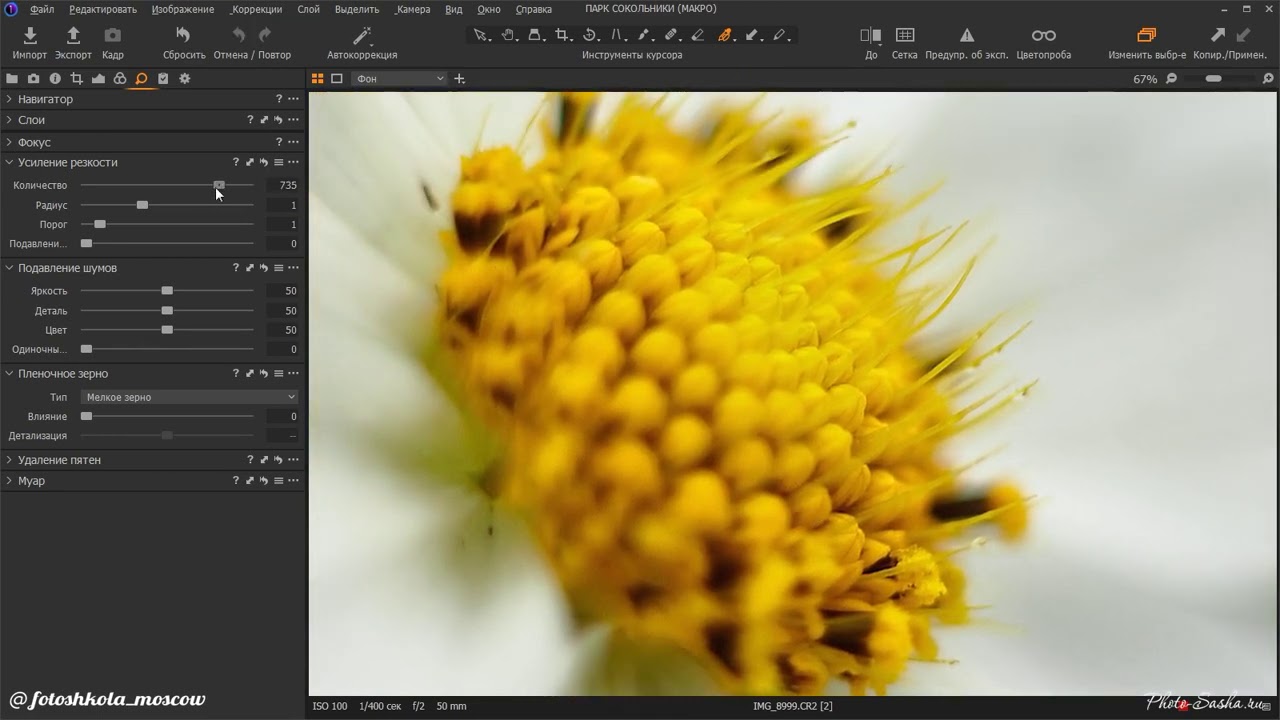This screenshot has width=1280, height=720.
Task: Select the orange highlighted mask brush tool
Action: [725, 35]
